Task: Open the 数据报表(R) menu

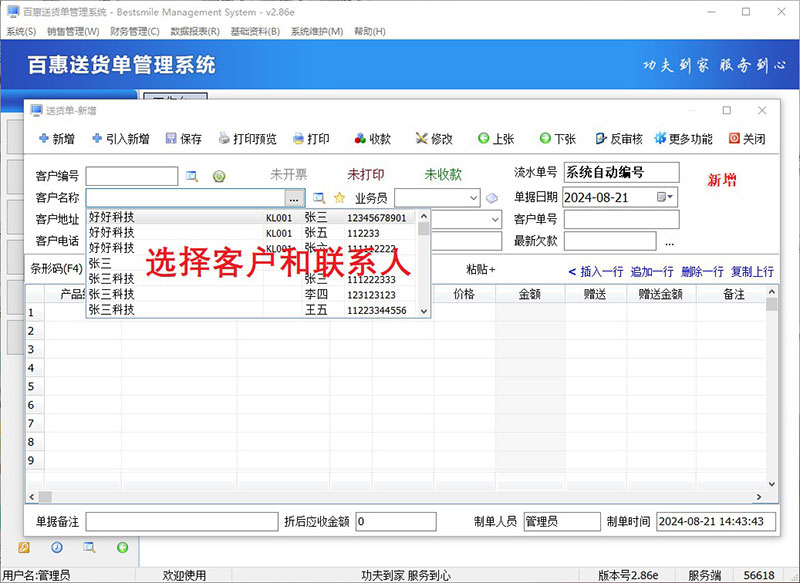Action: (x=195, y=32)
